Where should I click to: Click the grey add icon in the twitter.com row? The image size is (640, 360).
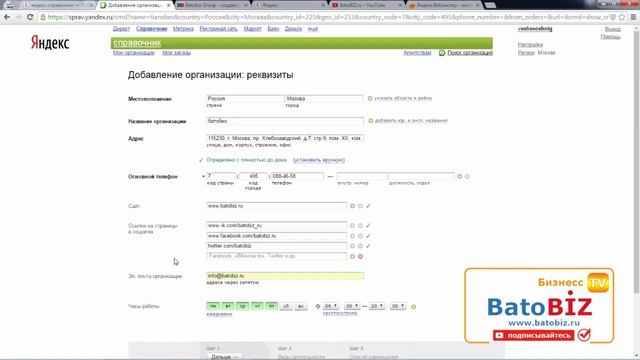pos(352,246)
